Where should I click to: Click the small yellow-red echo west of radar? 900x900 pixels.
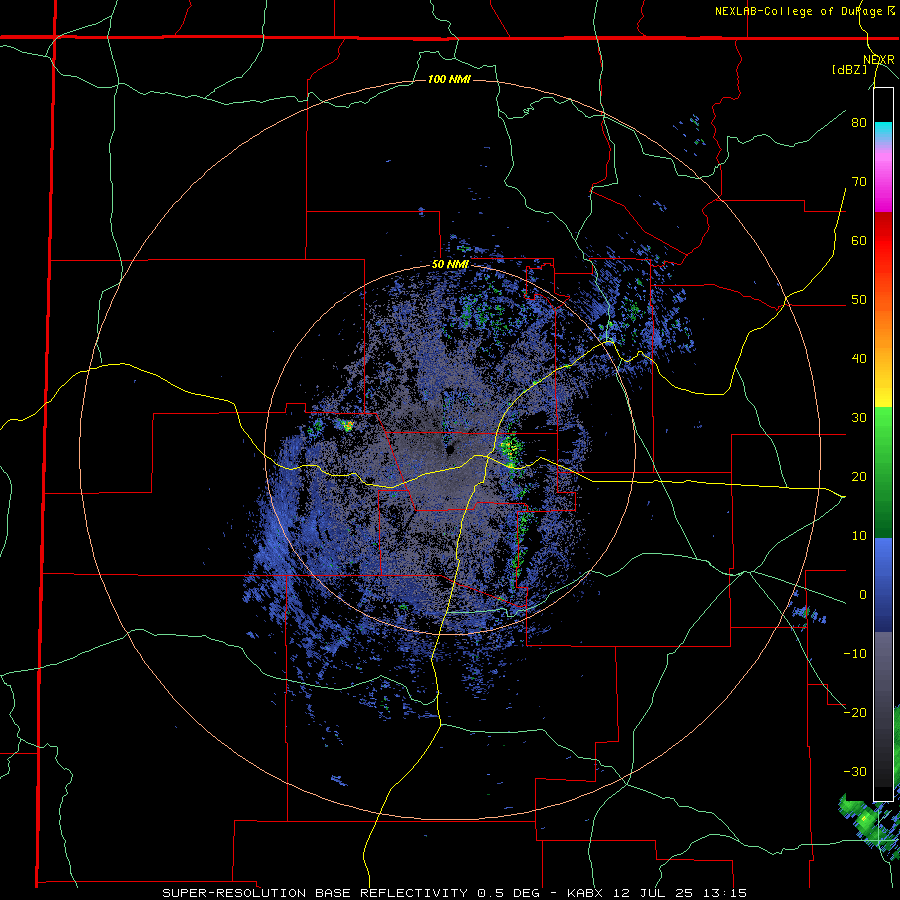point(346,425)
